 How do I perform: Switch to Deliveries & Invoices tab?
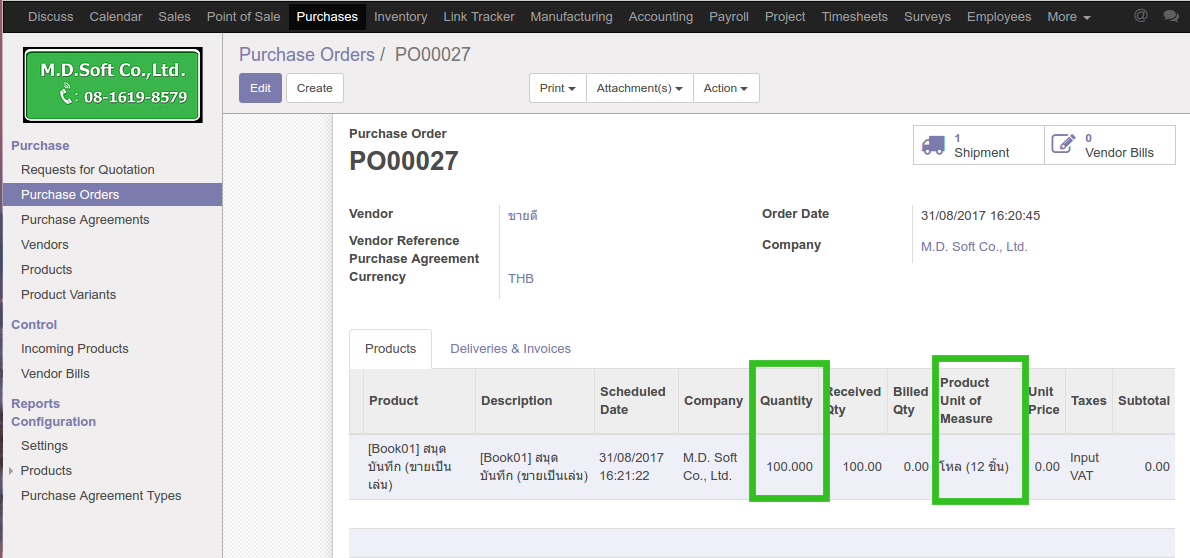(510, 349)
